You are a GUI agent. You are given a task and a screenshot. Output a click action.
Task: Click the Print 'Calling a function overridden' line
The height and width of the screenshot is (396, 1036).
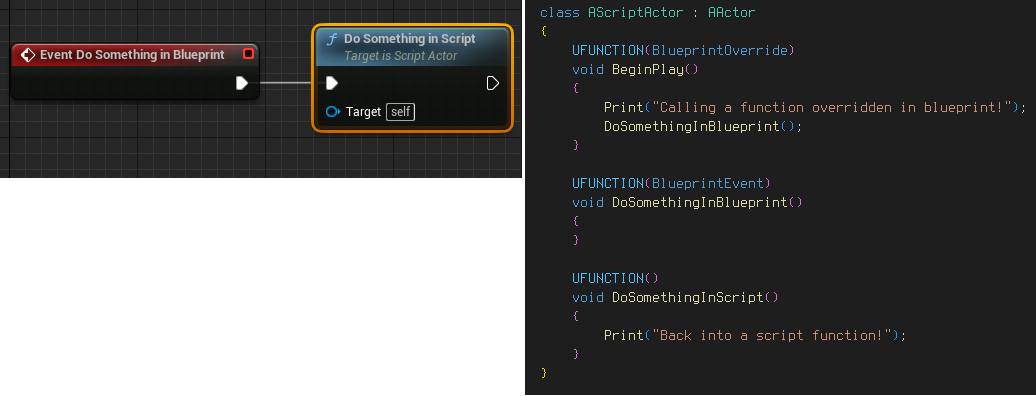(815, 107)
